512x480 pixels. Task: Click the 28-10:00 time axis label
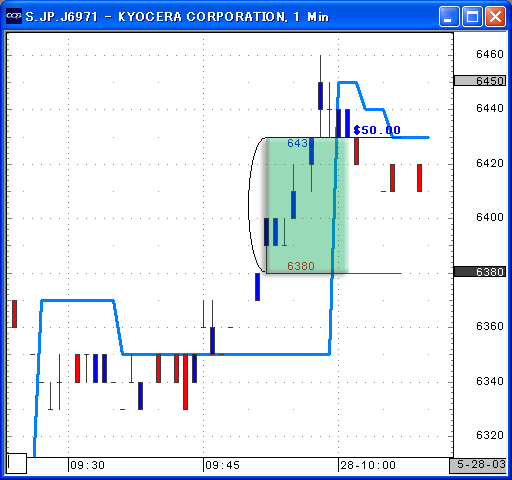pyautogui.click(x=368, y=465)
